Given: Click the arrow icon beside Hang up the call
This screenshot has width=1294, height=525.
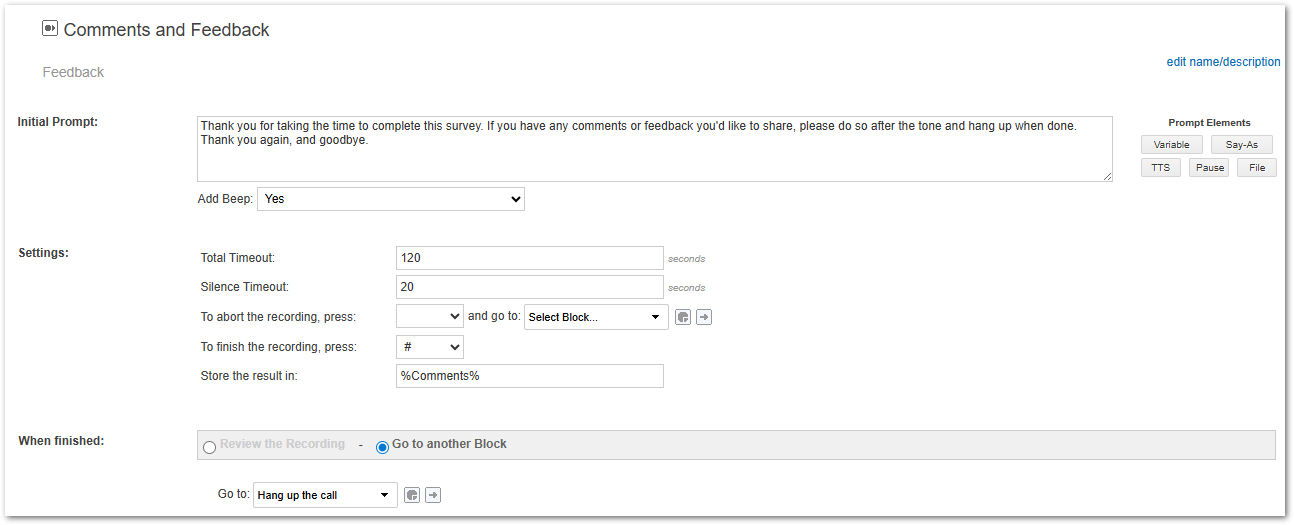Looking at the screenshot, I should [433, 495].
